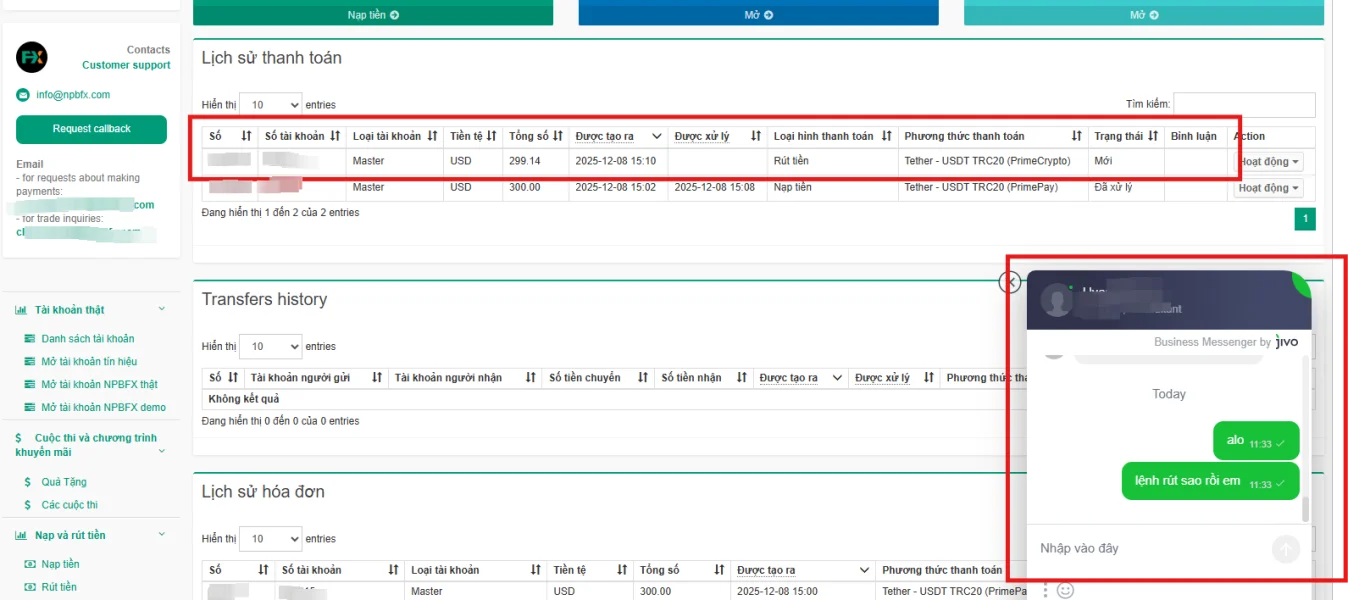Open Nạp tiền sidebar menu item
This screenshot has width=1348, height=600.
[x=60, y=564]
